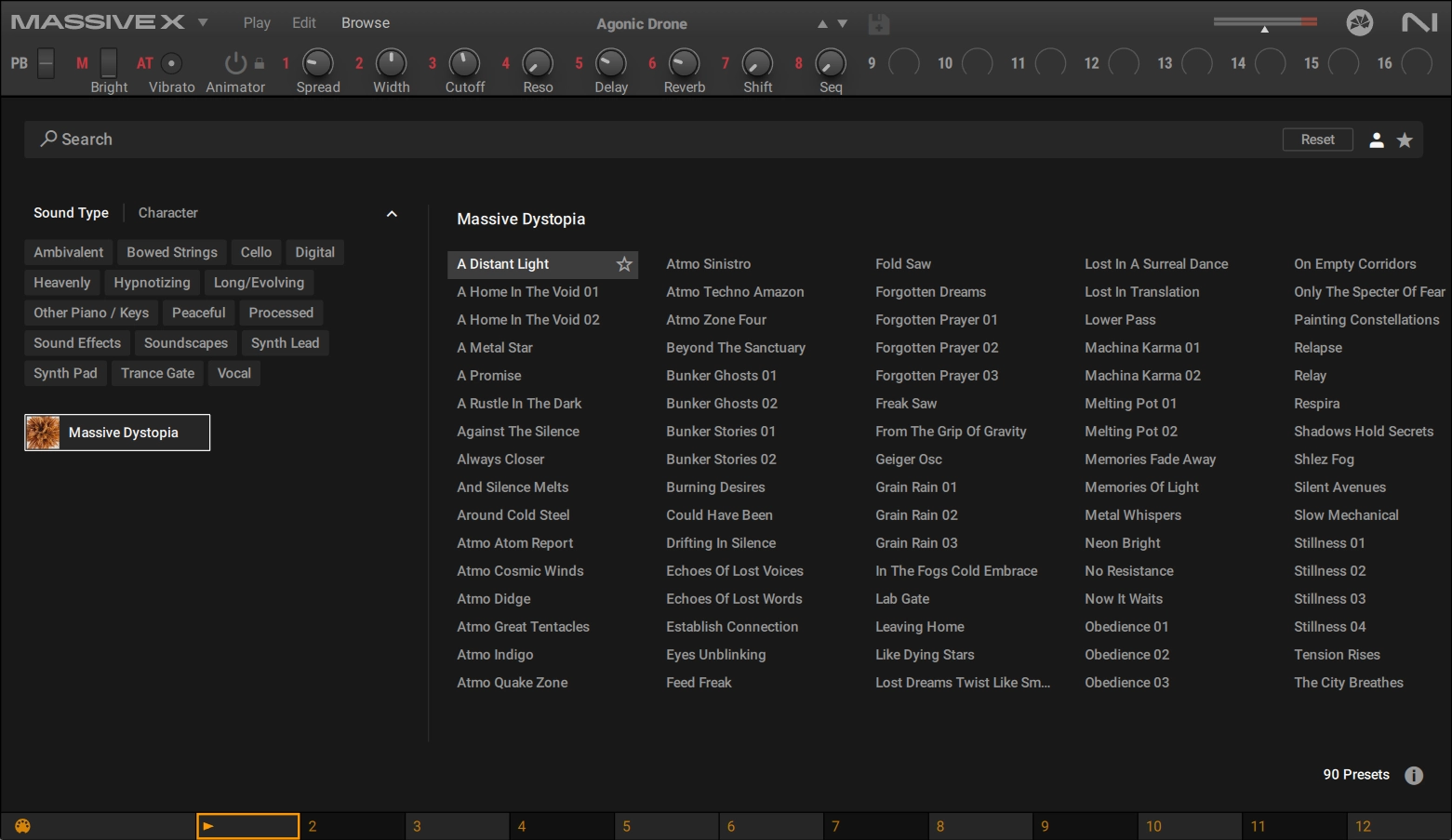Click the lock icon beside Animator

tap(260, 63)
